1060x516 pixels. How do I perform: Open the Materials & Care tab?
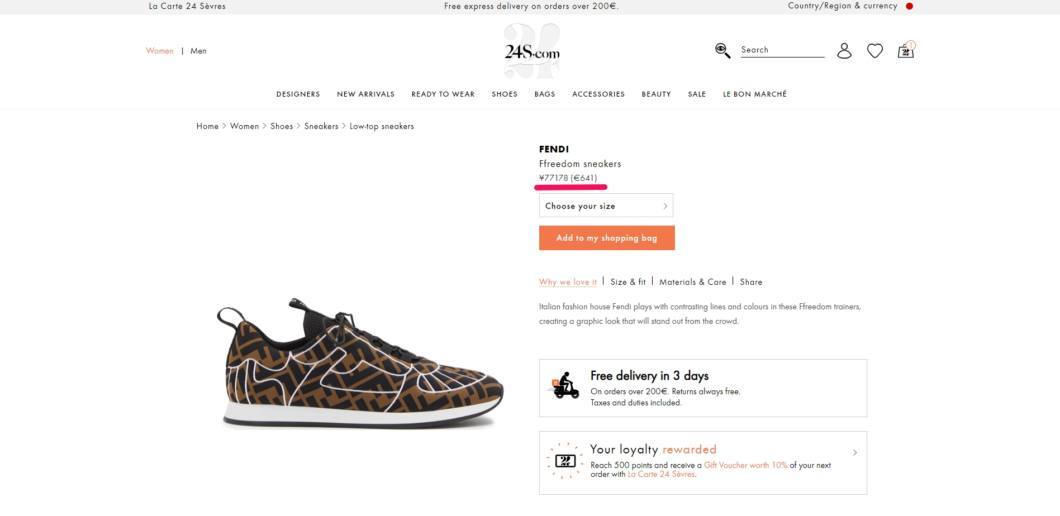[692, 282]
